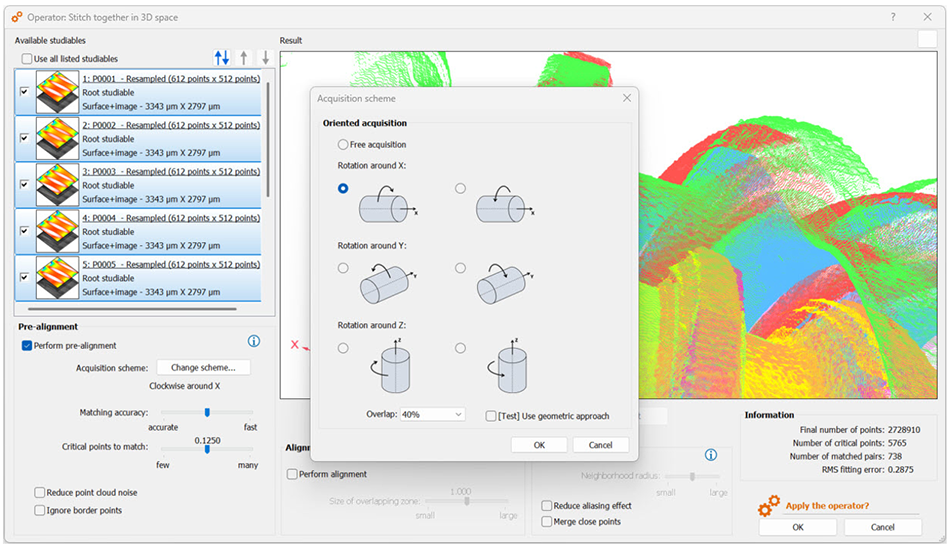952x546 pixels.
Task: Click the blue sort arrows above the studiables list
Action: pyautogui.click(x=222, y=58)
